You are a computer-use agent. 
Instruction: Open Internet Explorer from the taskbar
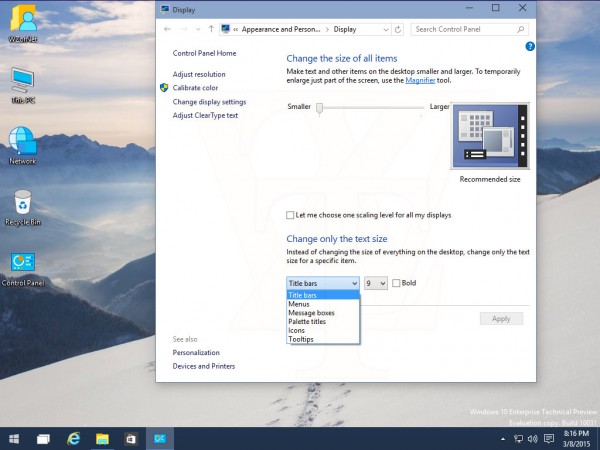pos(73,438)
